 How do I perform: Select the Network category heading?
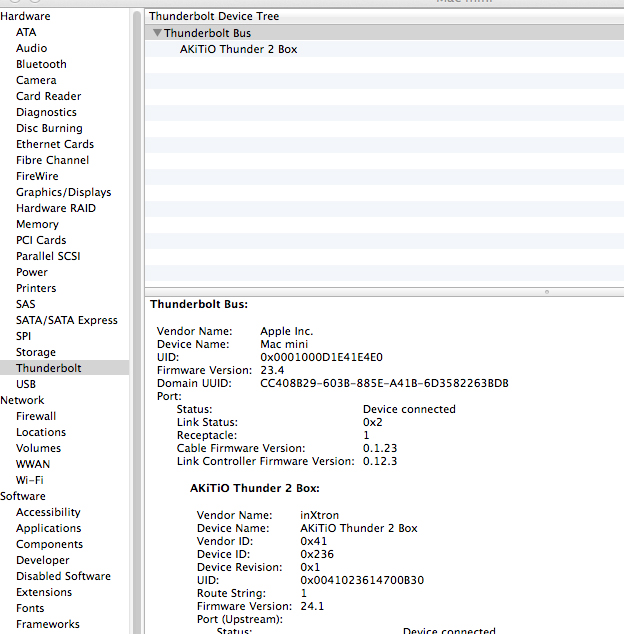pos(22,400)
